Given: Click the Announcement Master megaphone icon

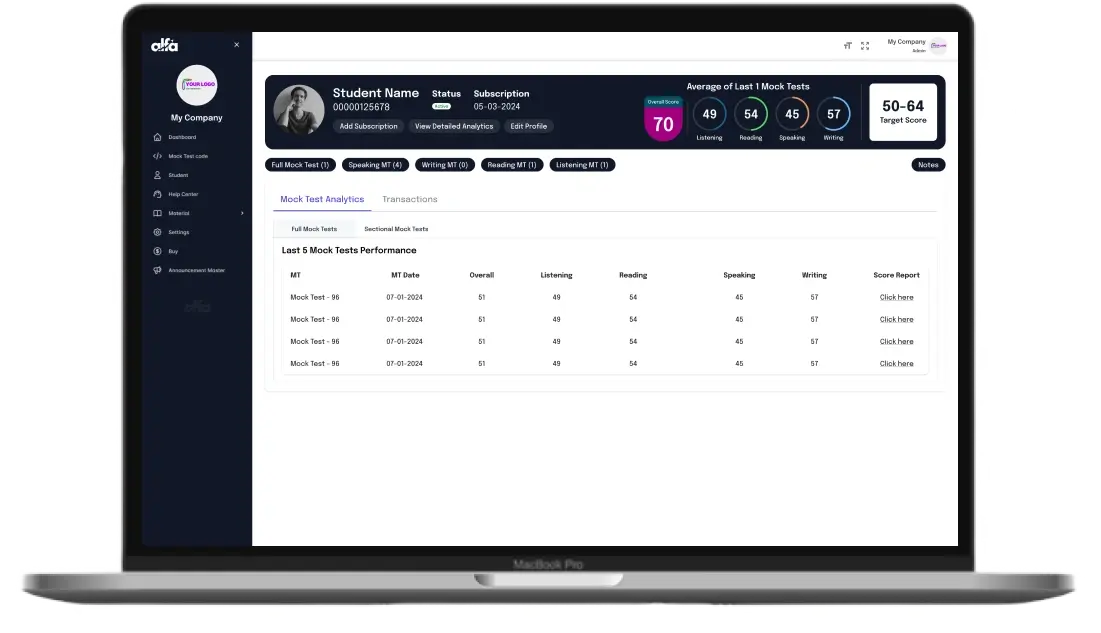Looking at the screenshot, I should click(157, 270).
